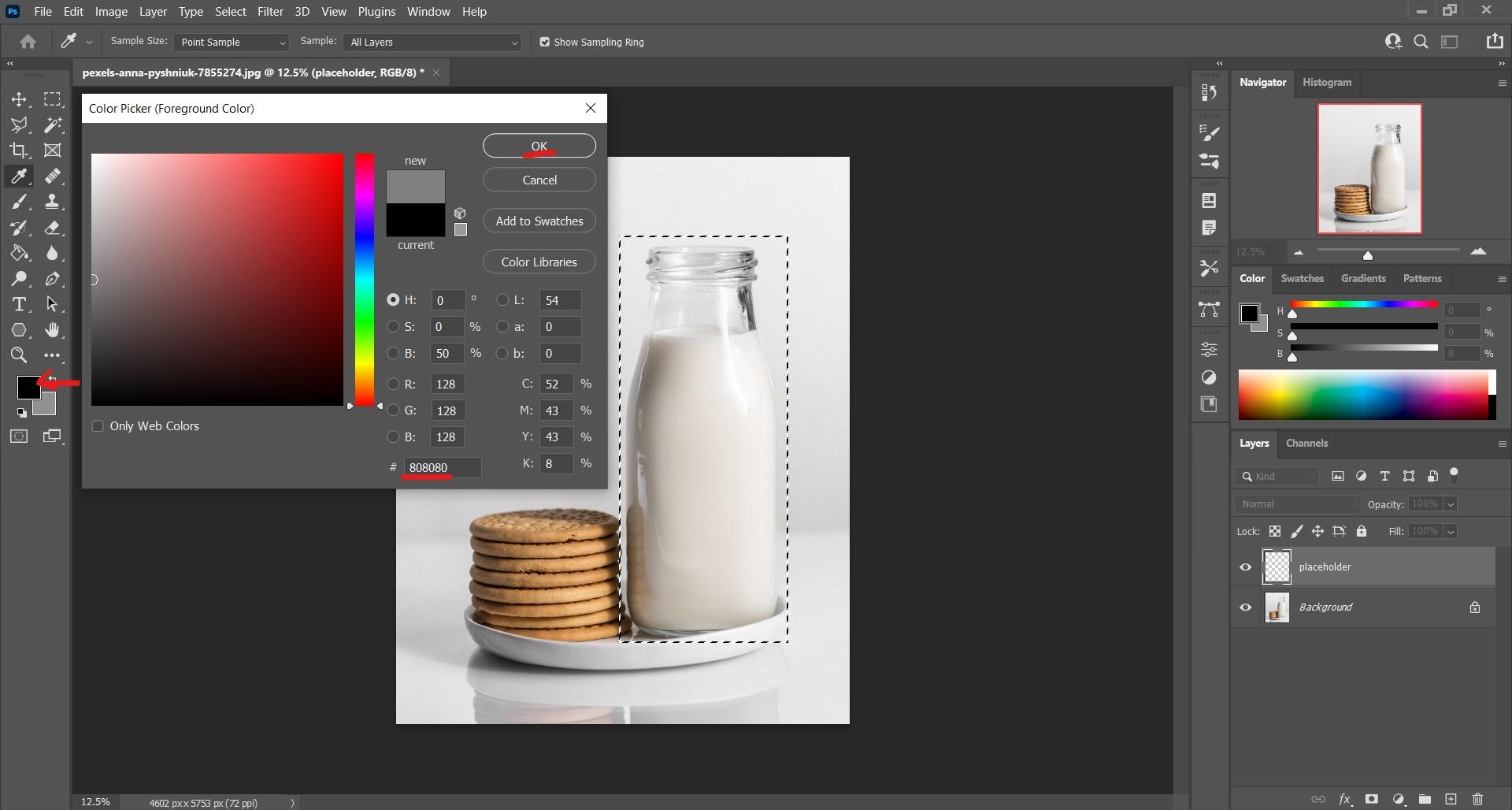Screen dimensions: 1512x810
Task: Click the Share icon top right
Action: point(1495,41)
